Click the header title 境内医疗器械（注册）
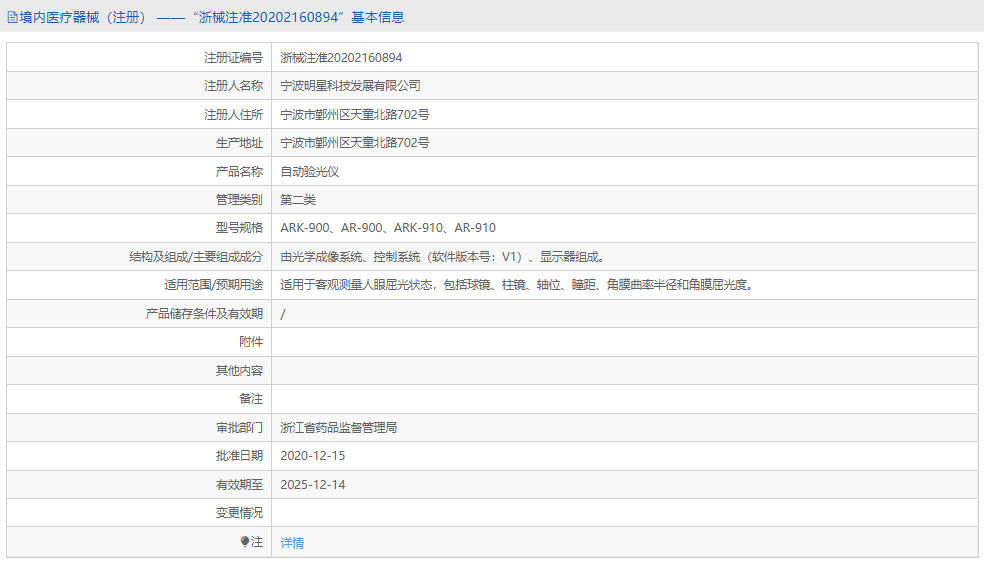This screenshot has height=566, width=984. pyautogui.click(x=85, y=18)
